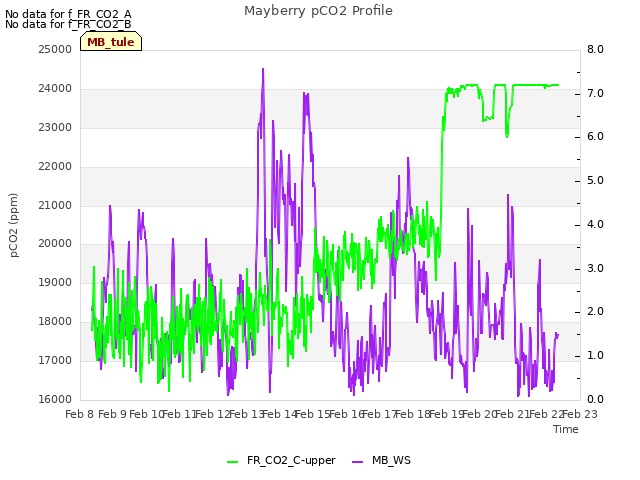Image resolution: width=640 pixels, height=480 pixels.
Task: Click the 6.0 right-axis tick label
Action: pyautogui.click(x=595, y=137)
